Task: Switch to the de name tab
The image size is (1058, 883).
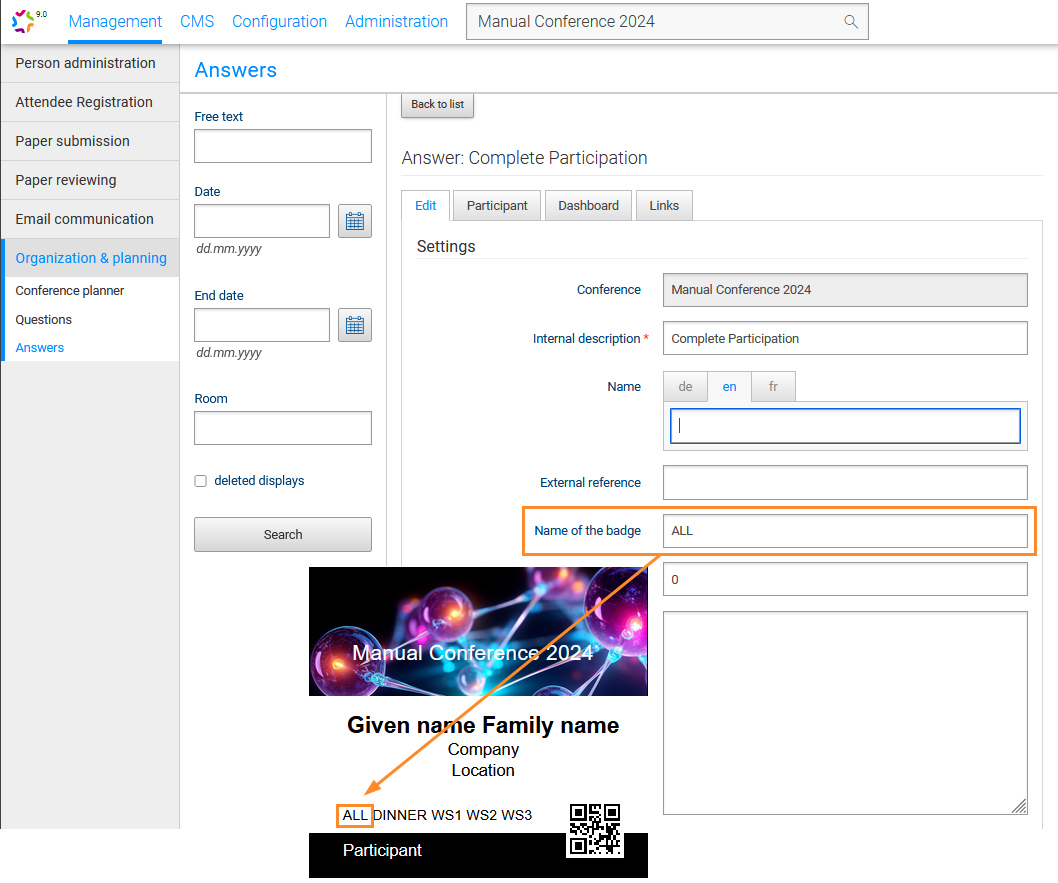Action: click(685, 386)
